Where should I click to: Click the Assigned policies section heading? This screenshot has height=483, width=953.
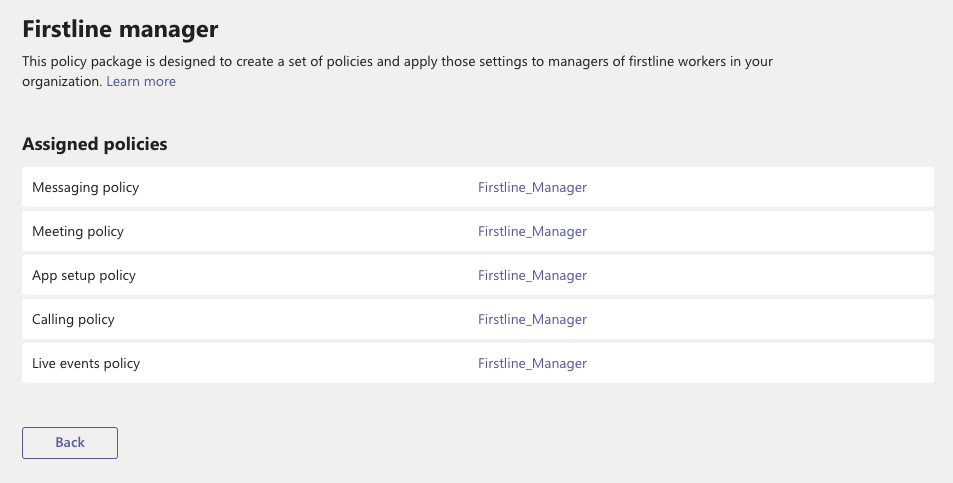[x=95, y=144]
